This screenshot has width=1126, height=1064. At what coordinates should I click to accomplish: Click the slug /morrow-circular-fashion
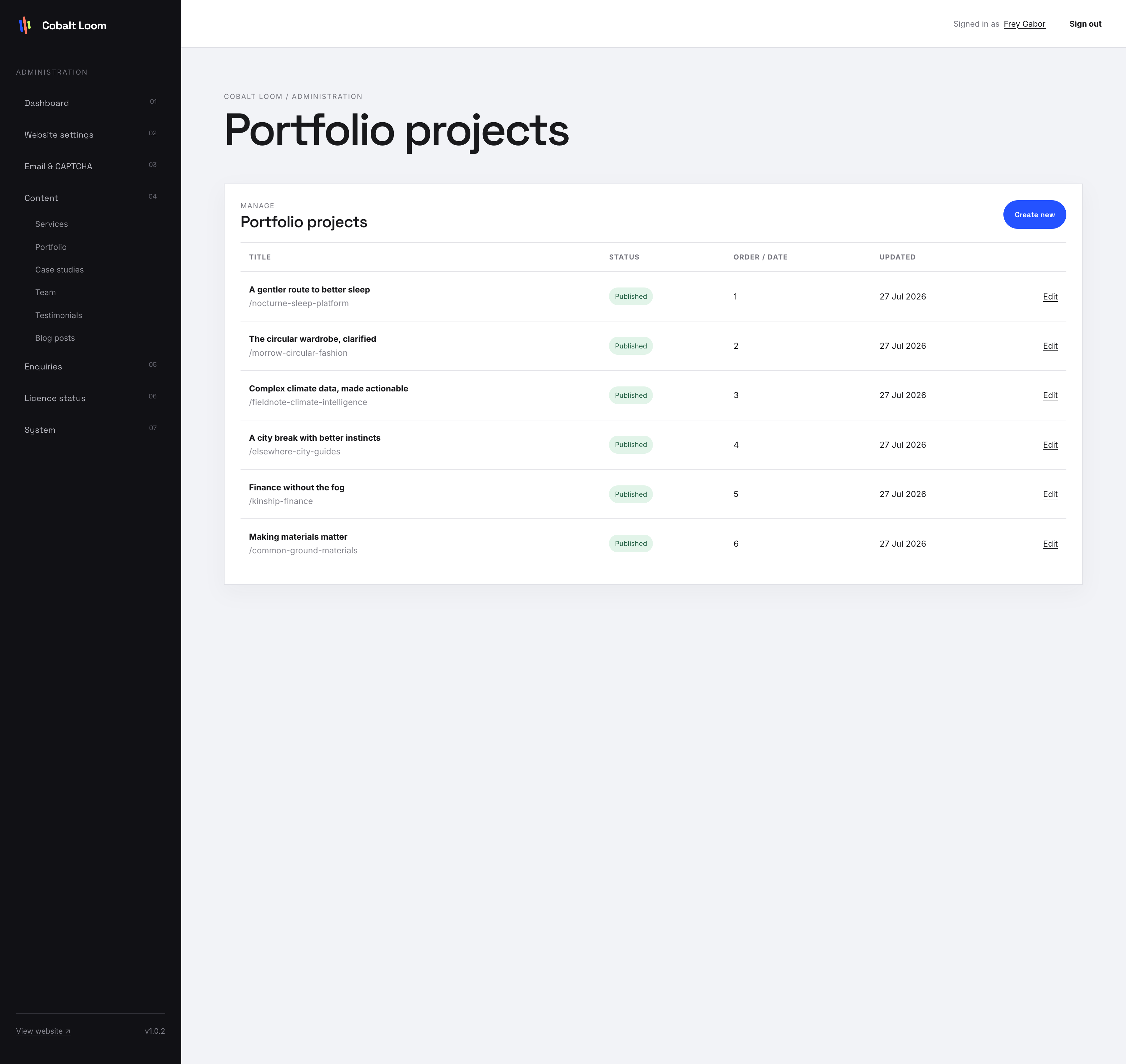click(x=298, y=353)
